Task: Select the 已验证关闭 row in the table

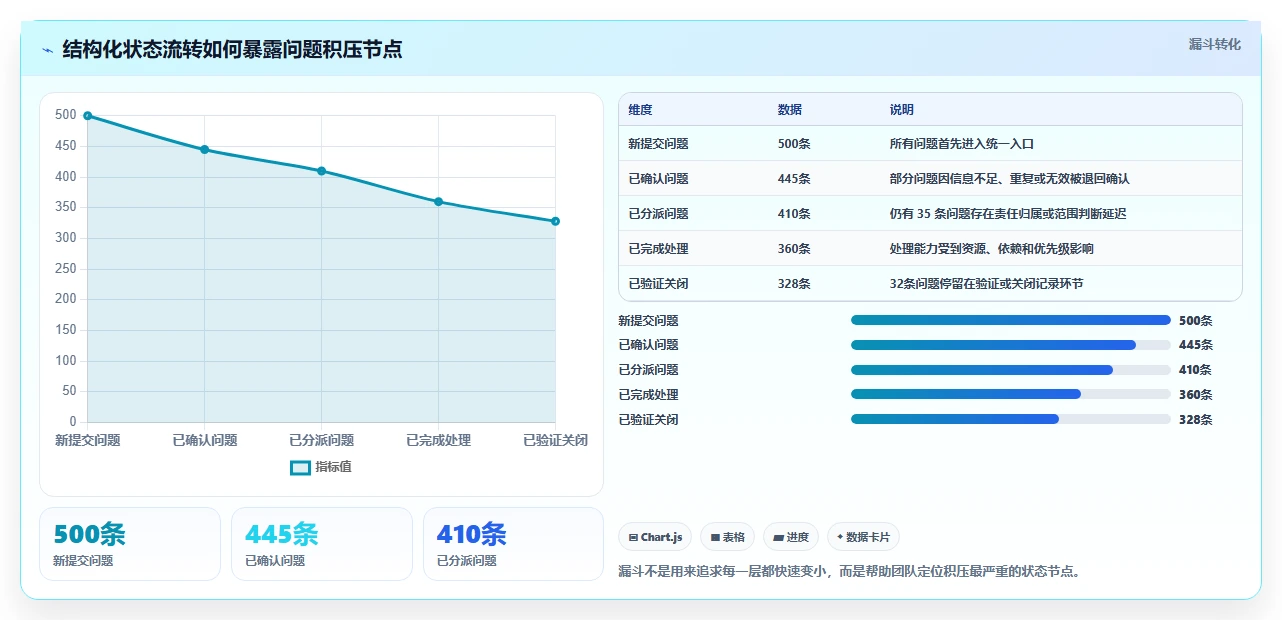Action: click(930, 284)
